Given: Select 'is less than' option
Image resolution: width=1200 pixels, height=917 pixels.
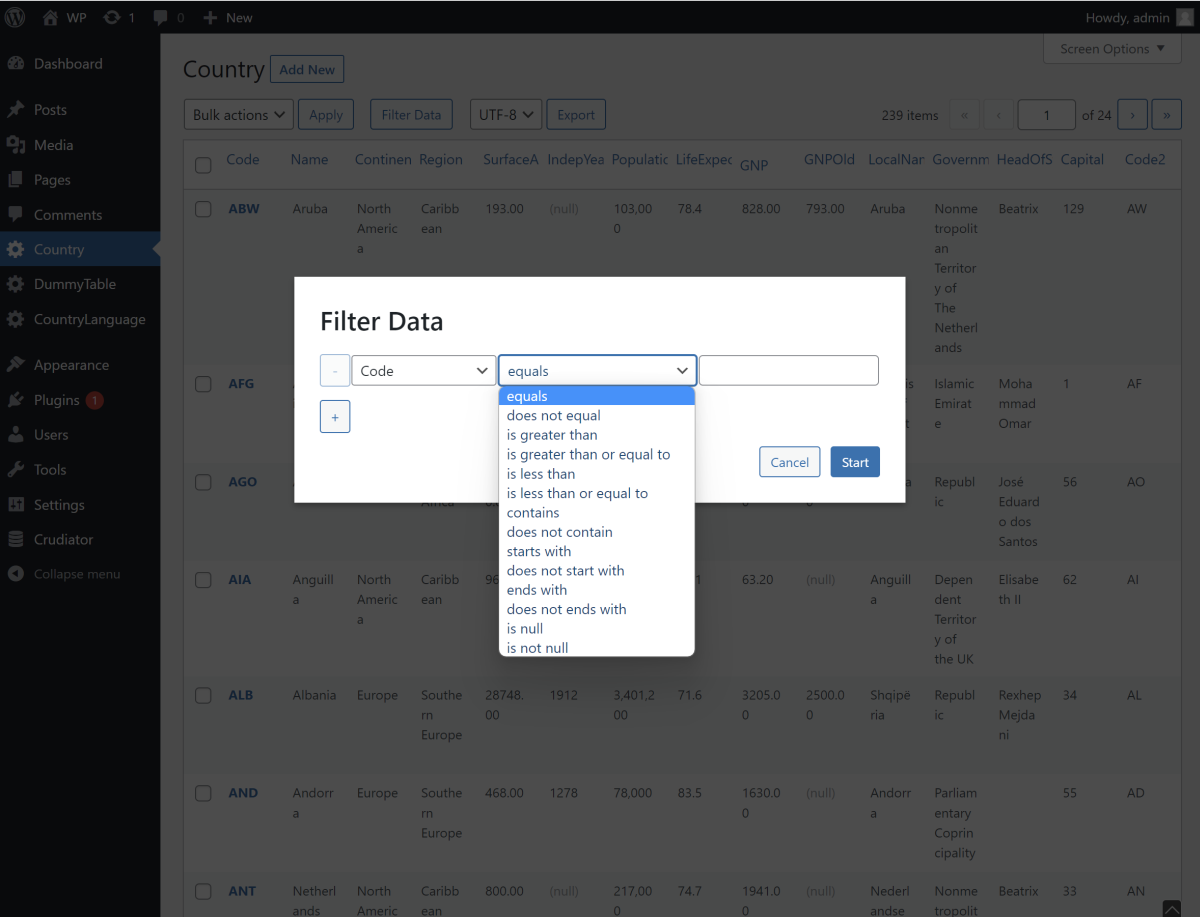Looking at the screenshot, I should pyautogui.click(x=597, y=474).
